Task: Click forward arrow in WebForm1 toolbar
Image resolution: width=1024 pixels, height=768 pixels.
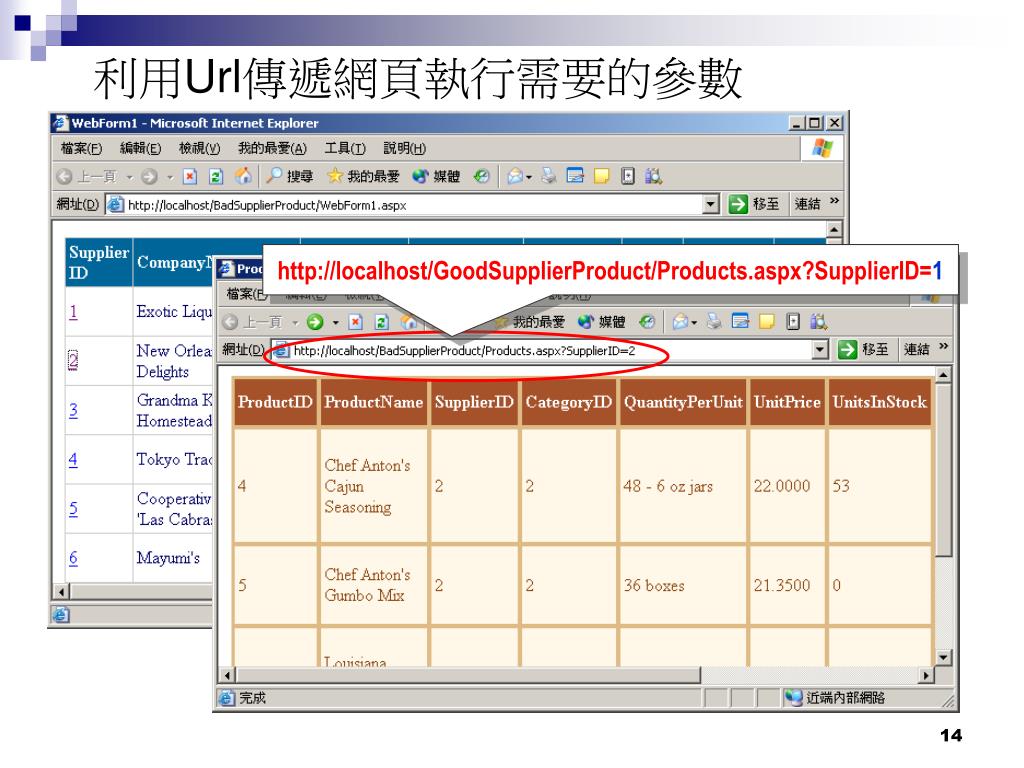Action: point(149,176)
